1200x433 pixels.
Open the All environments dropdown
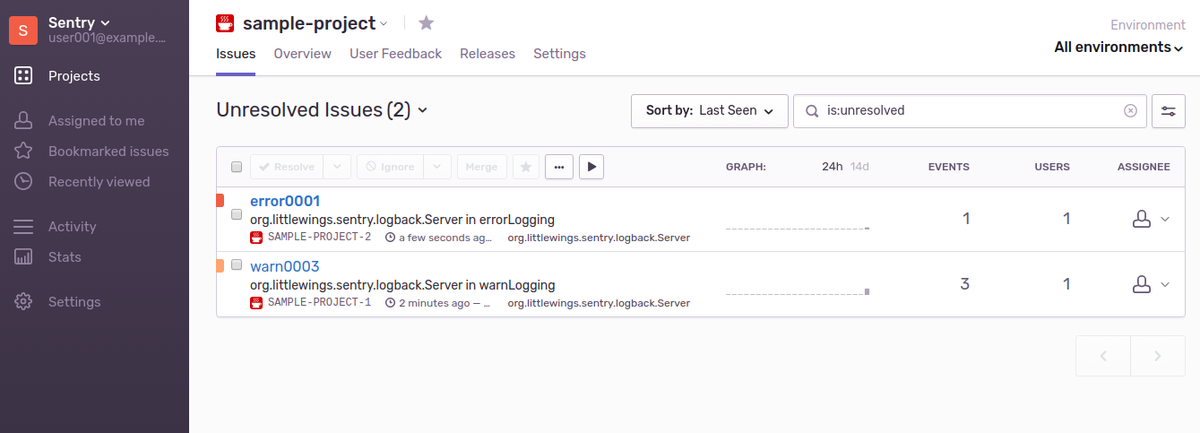tap(1119, 47)
